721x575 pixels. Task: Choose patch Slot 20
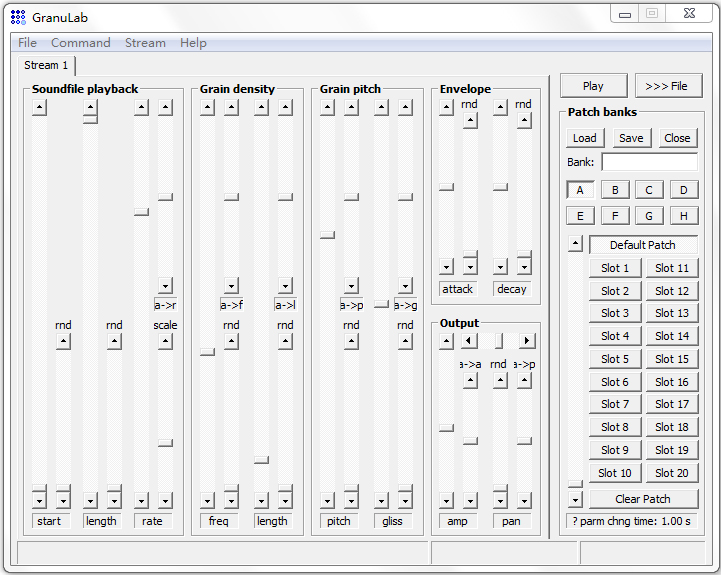tap(672, 473)
